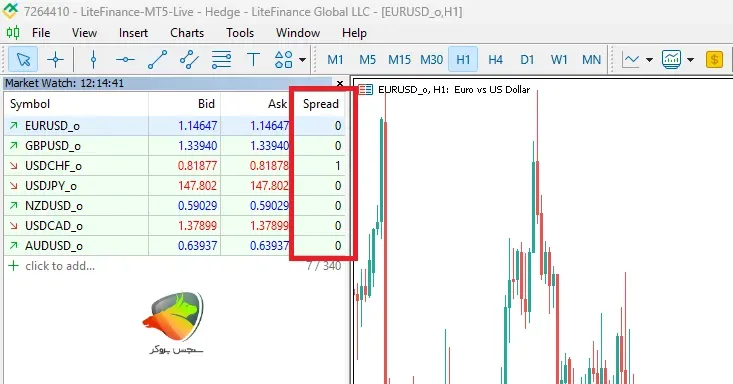The height and width of the screenshot is (384, 733).
Task: Click the 'click to add...' symbol field
Action: (x=60, y=266)
